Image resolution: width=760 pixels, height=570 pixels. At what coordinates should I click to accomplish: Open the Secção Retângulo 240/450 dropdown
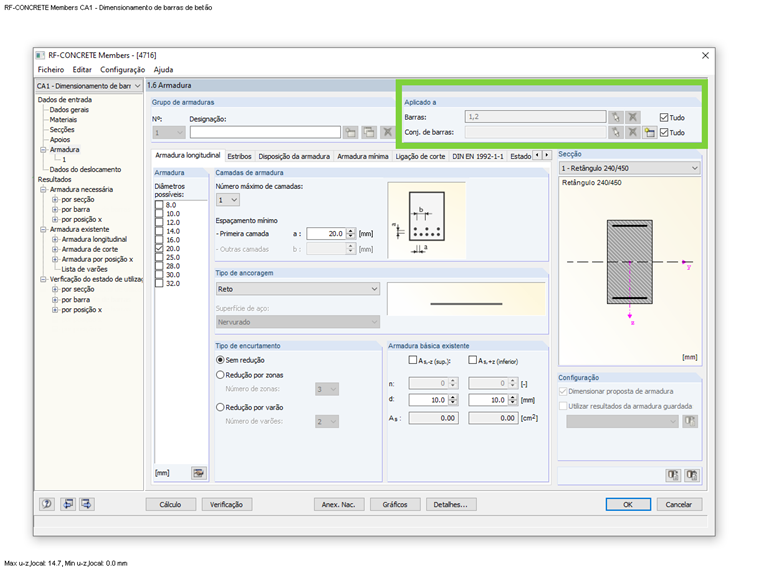(630, 168)
